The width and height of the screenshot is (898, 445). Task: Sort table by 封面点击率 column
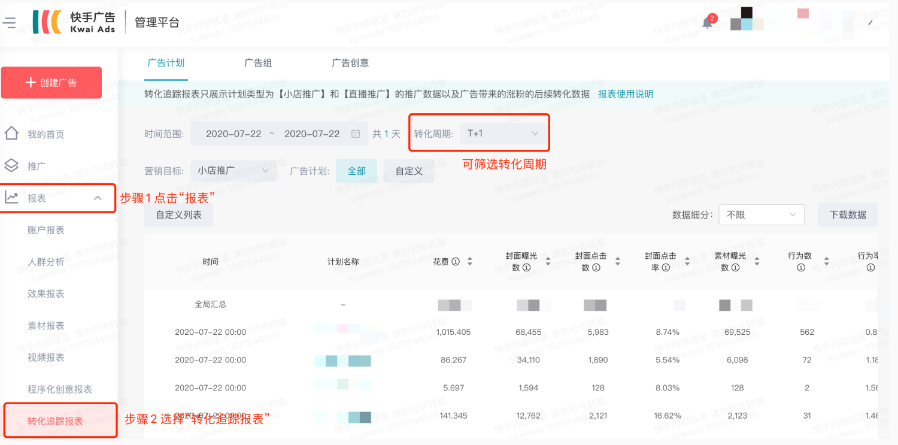687,262
